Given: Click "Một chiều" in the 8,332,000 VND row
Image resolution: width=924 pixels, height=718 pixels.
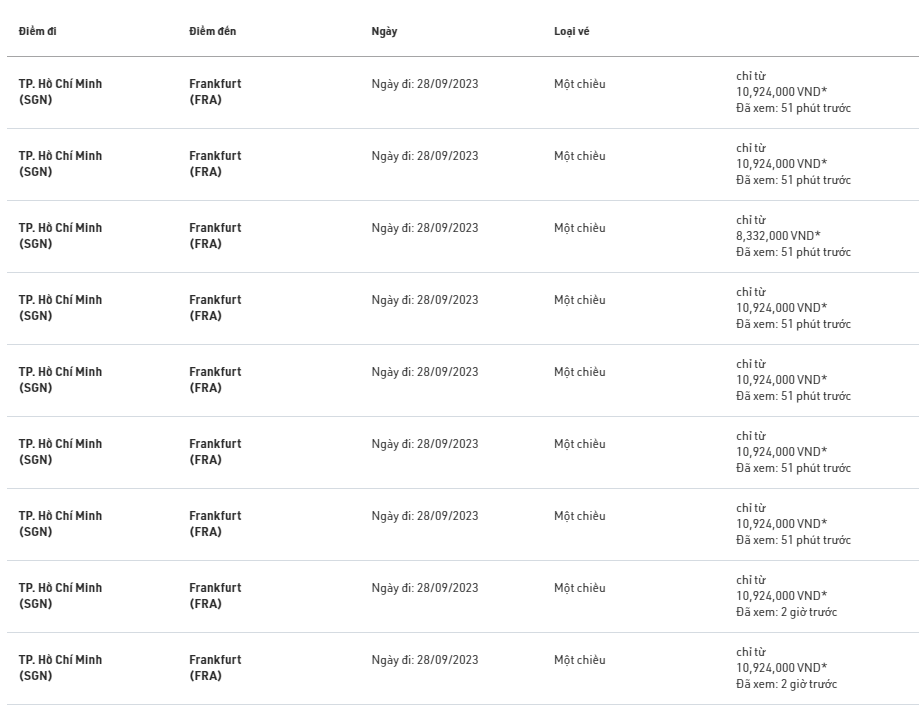Looking at the screenshot, I should coord(579,228).
